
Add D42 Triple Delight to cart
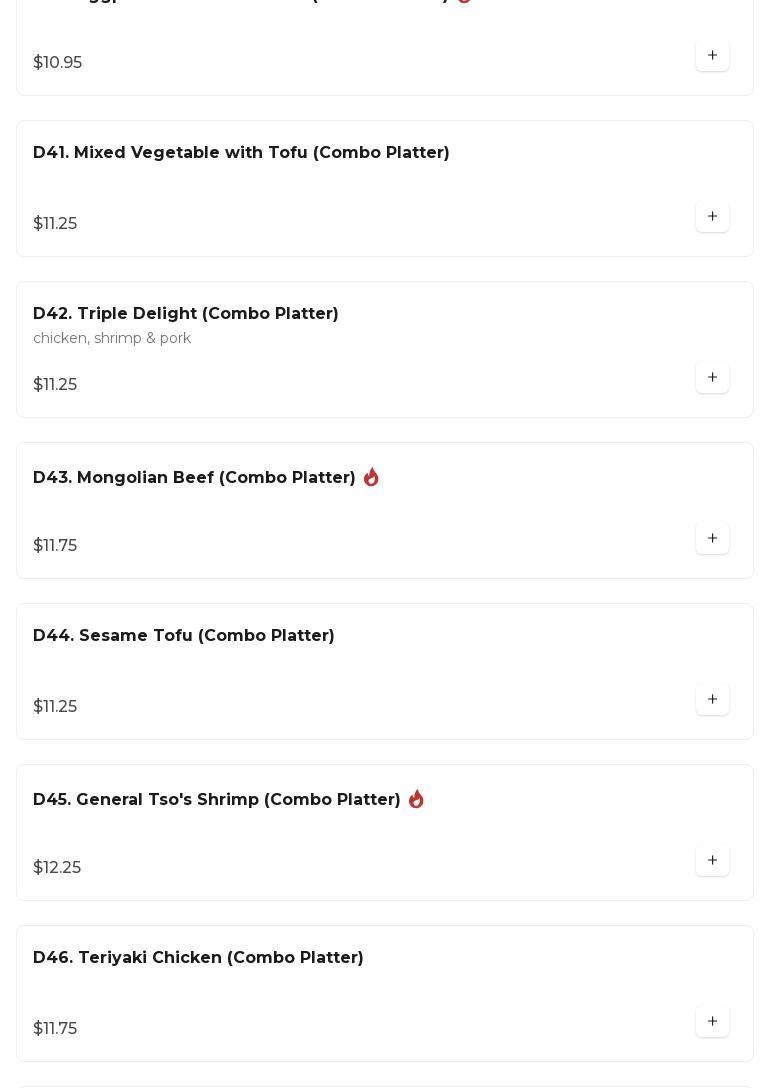pyautogui.click(x=712, y=378)
